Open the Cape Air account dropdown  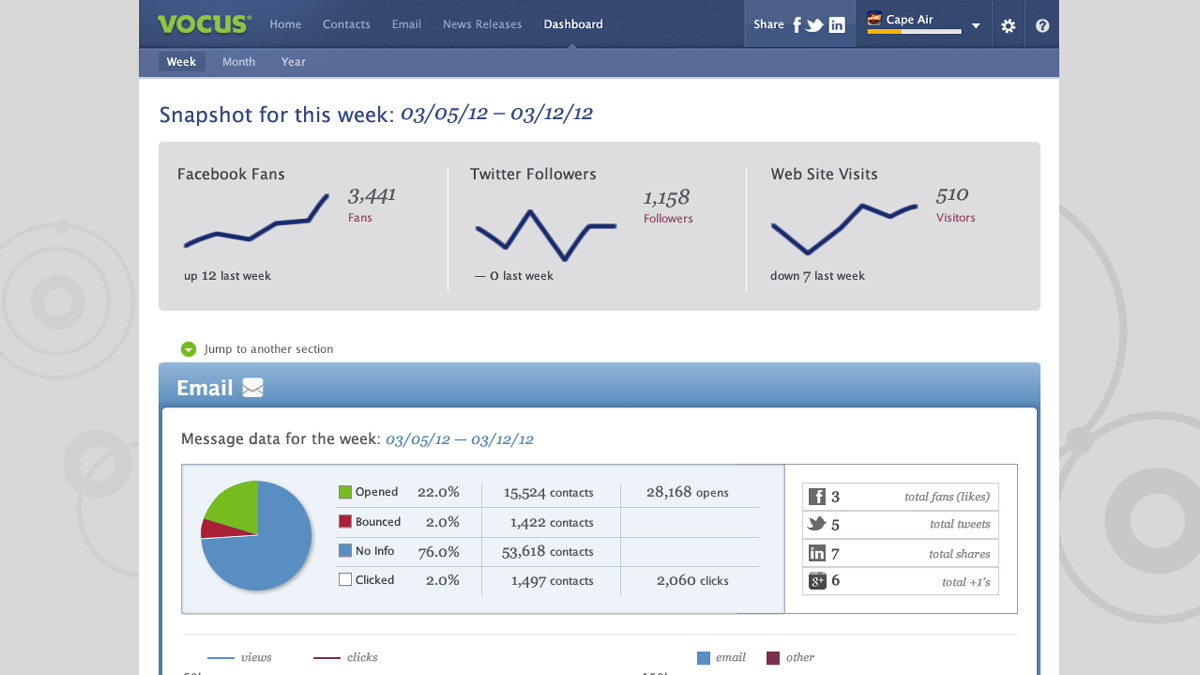(974, 24)
